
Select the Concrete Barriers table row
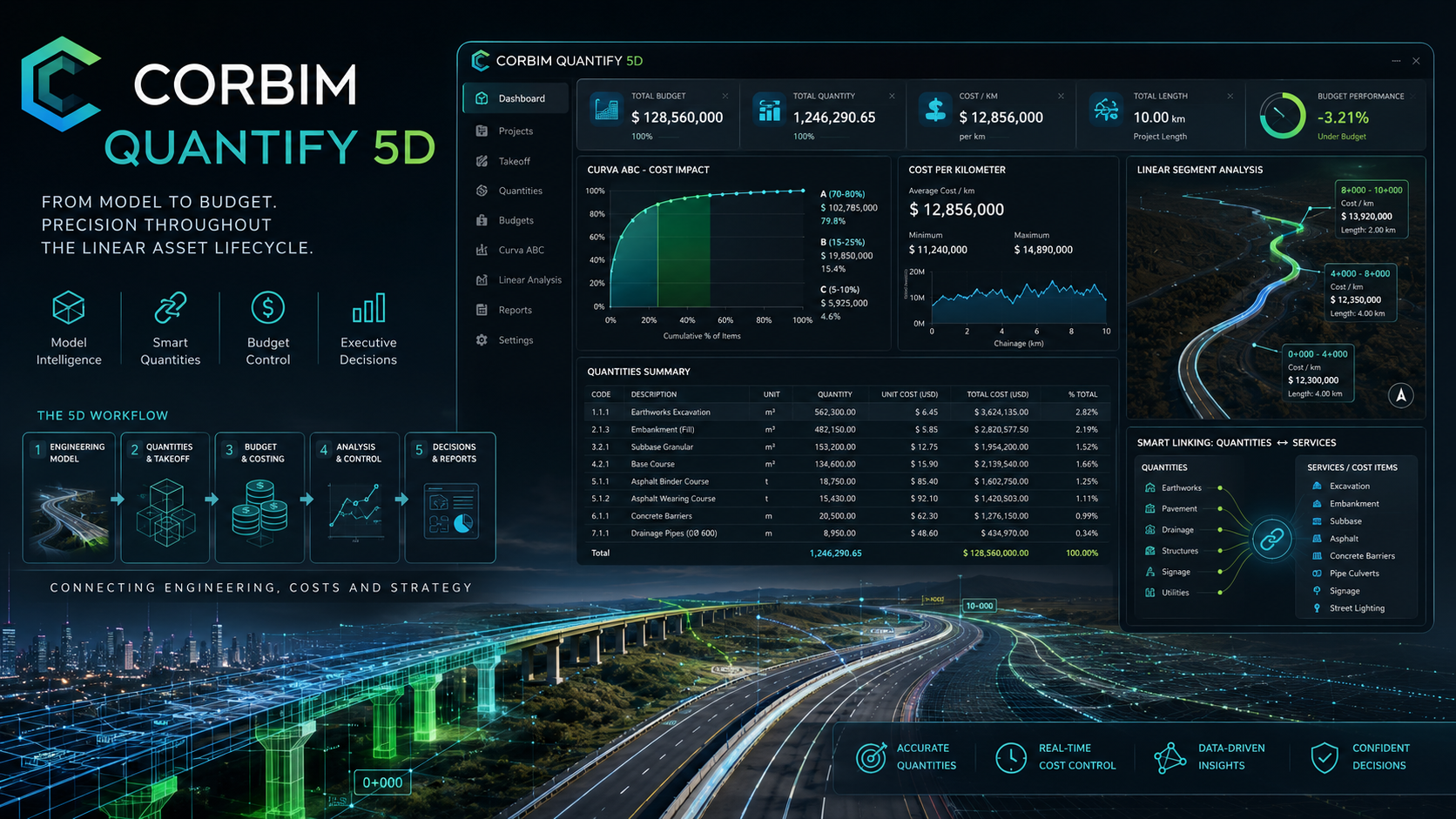(x=846, y=516)
